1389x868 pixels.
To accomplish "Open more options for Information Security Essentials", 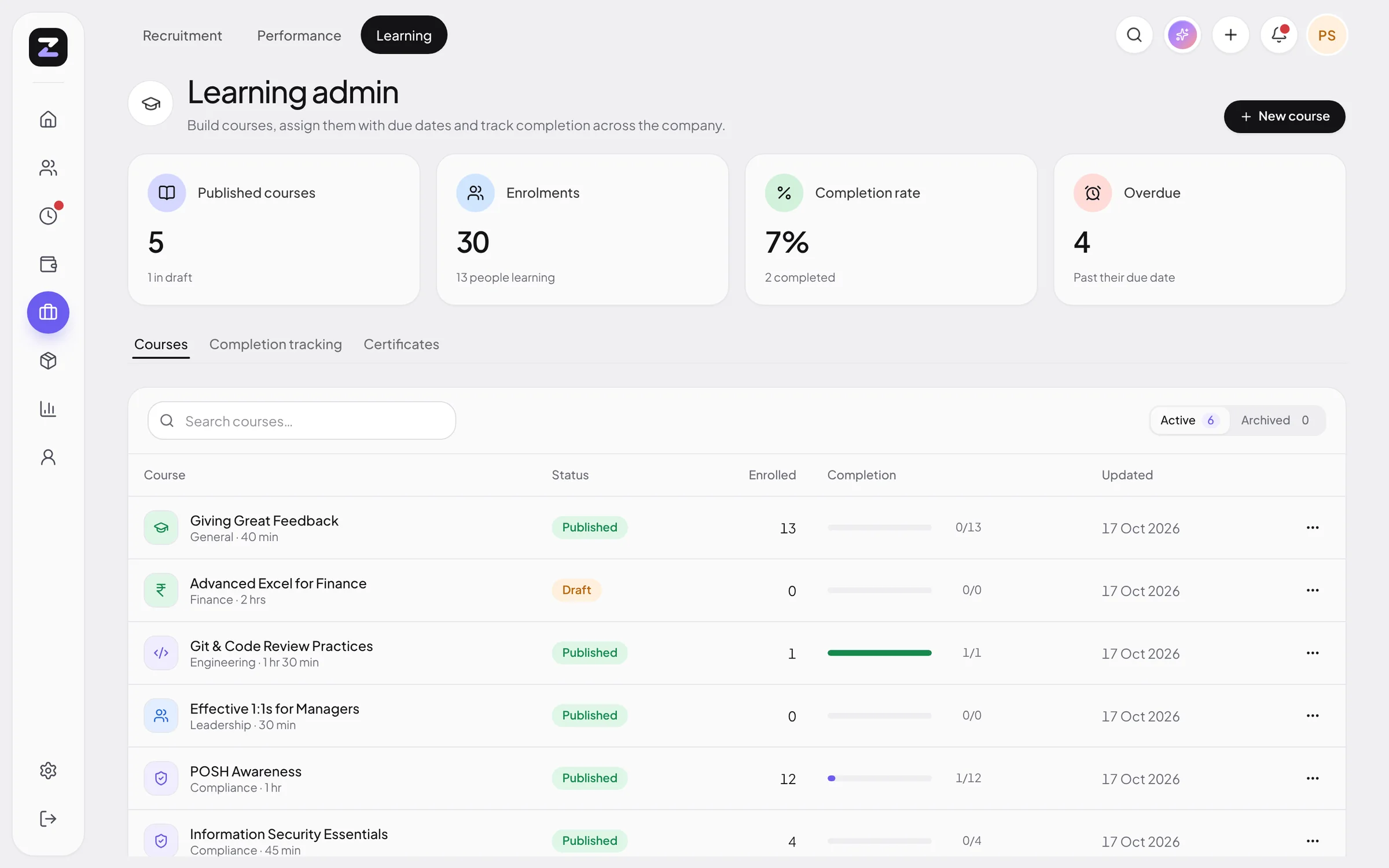I will (x=1313, y=841).
